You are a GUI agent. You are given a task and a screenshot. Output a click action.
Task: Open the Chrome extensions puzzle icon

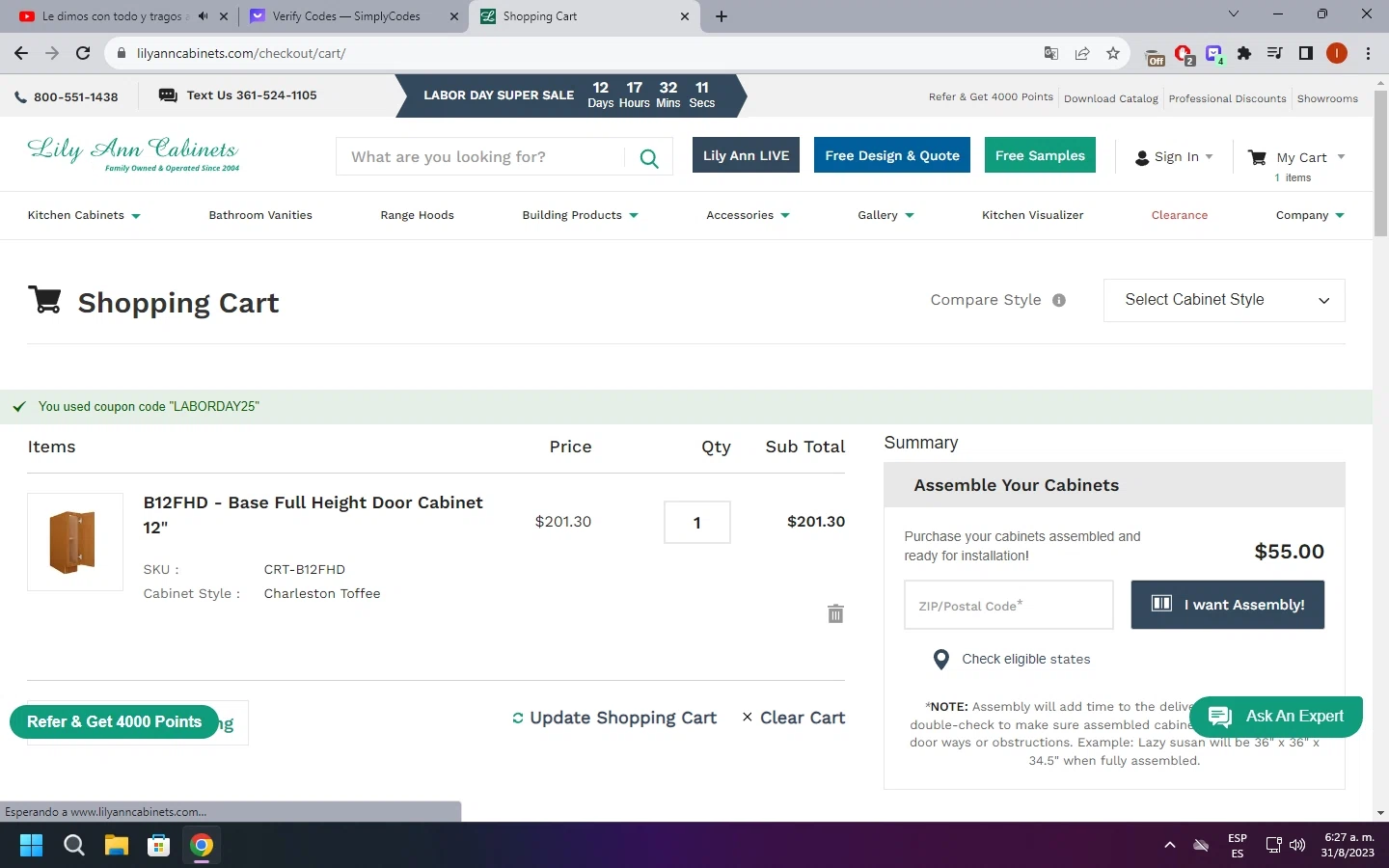tap(1244, 53)
